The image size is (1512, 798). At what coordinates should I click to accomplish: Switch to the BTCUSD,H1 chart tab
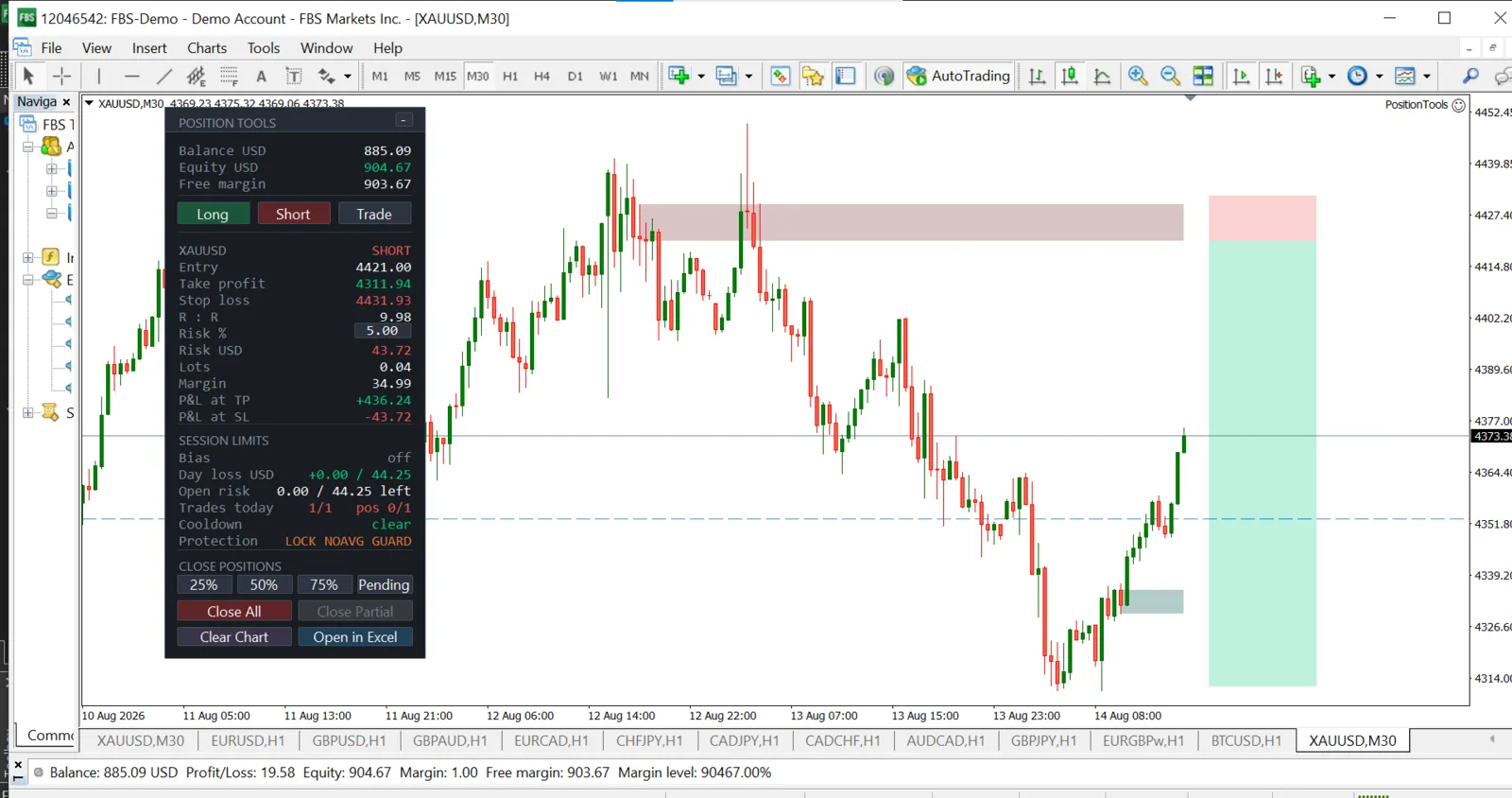1246,740
